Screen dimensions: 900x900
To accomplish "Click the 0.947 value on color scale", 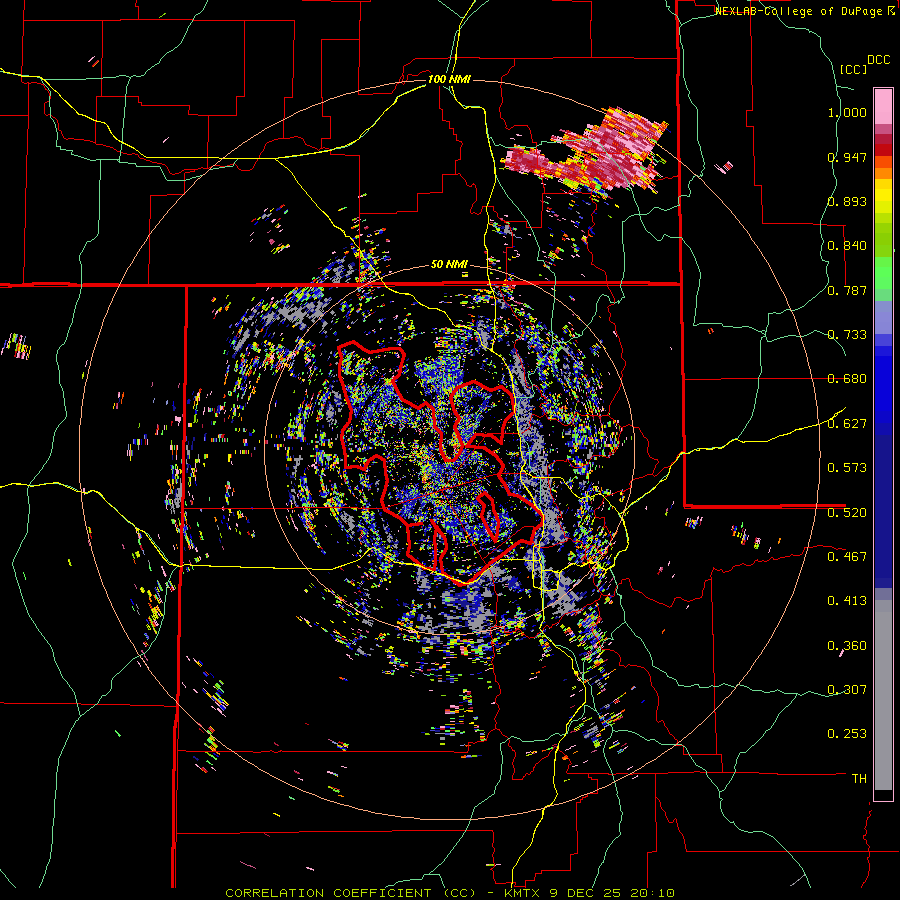I will tap(847, 157).
